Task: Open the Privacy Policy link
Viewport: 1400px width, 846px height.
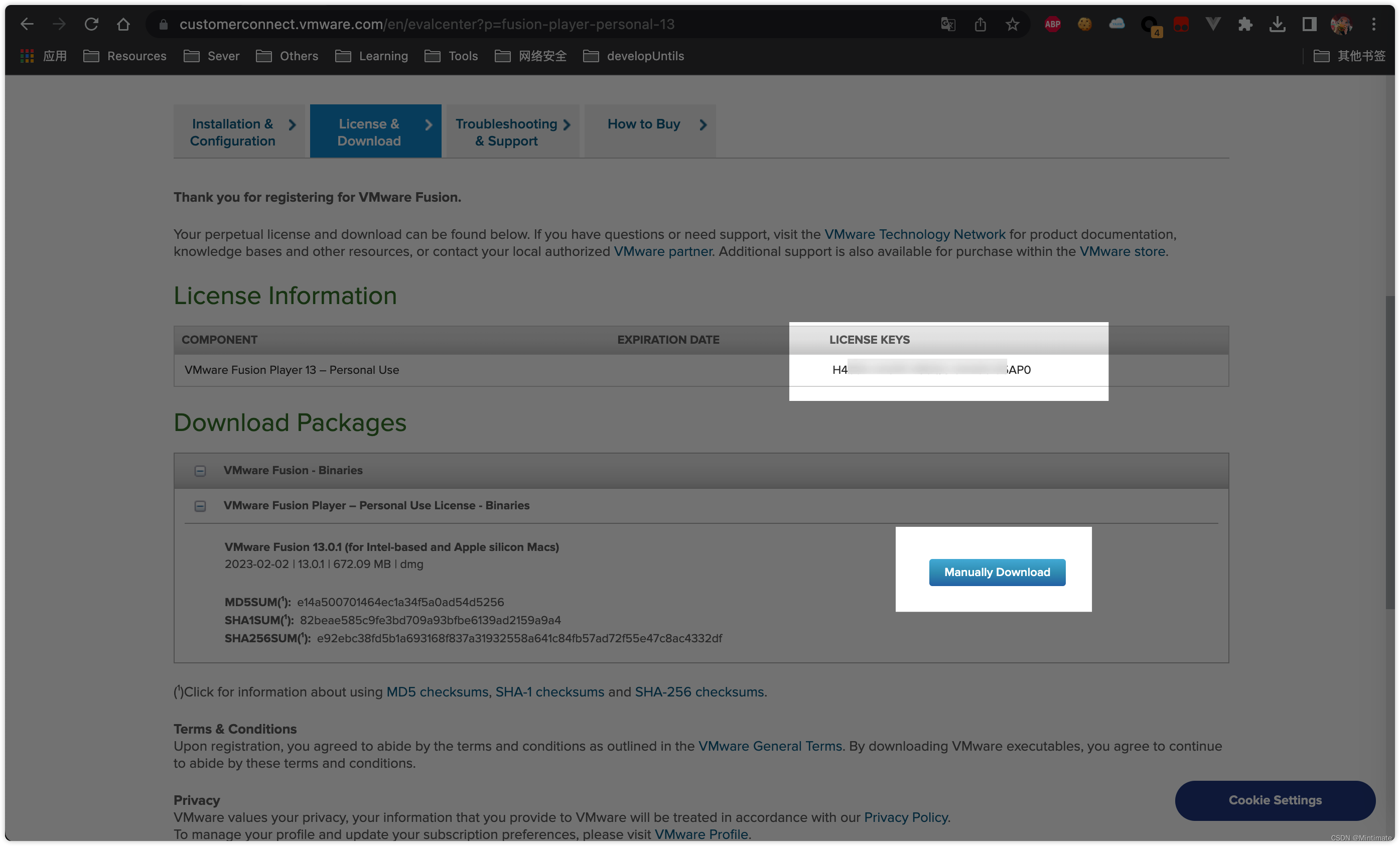Action: click(906, 817)
